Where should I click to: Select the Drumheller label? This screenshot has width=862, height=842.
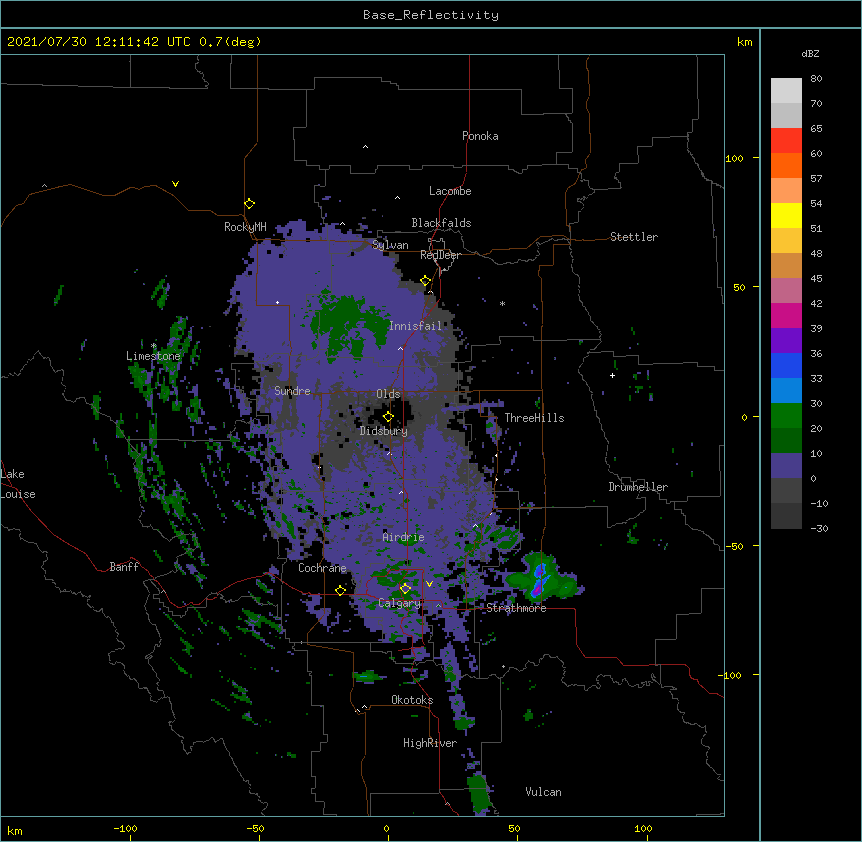point(638,487)
